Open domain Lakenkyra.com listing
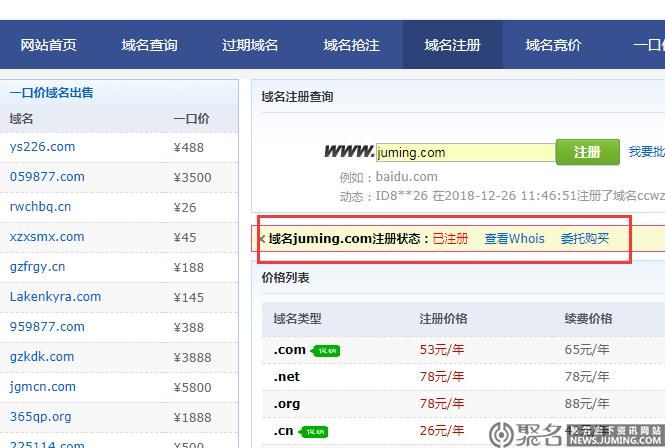 click(55, 297)
